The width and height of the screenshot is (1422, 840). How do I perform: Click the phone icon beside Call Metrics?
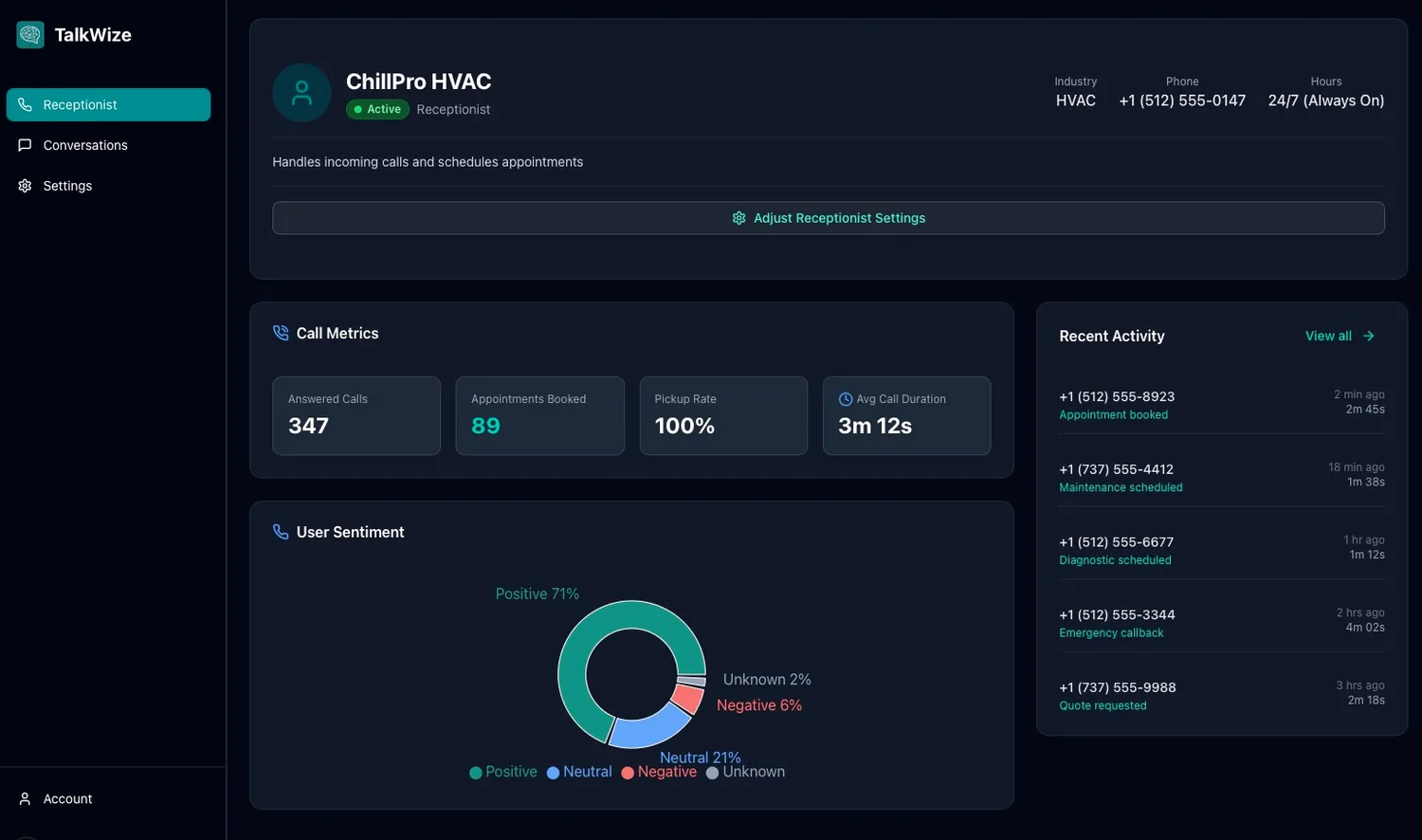click(x=281, y=333)
